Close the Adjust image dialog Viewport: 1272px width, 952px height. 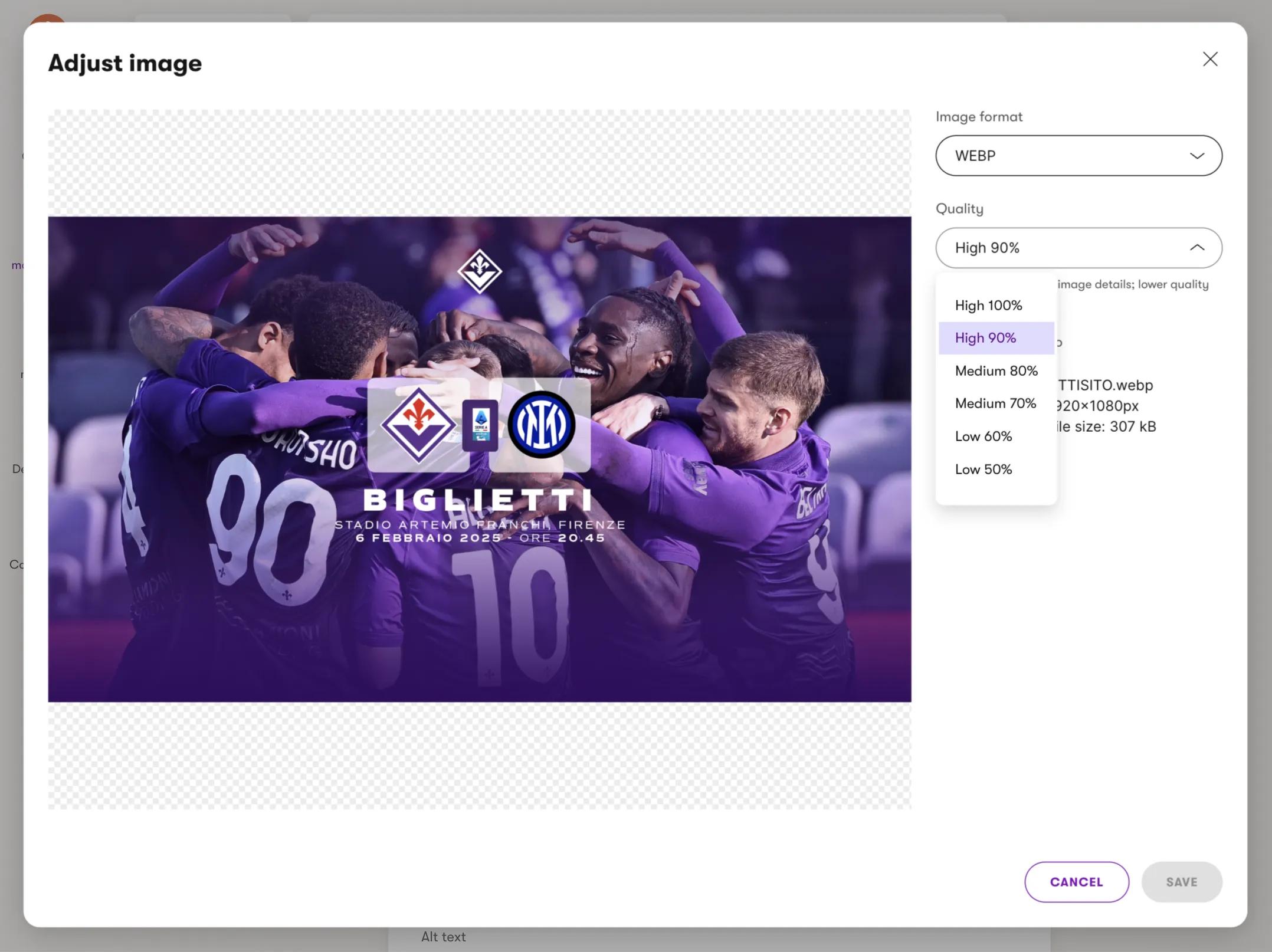coord(1210,59)
